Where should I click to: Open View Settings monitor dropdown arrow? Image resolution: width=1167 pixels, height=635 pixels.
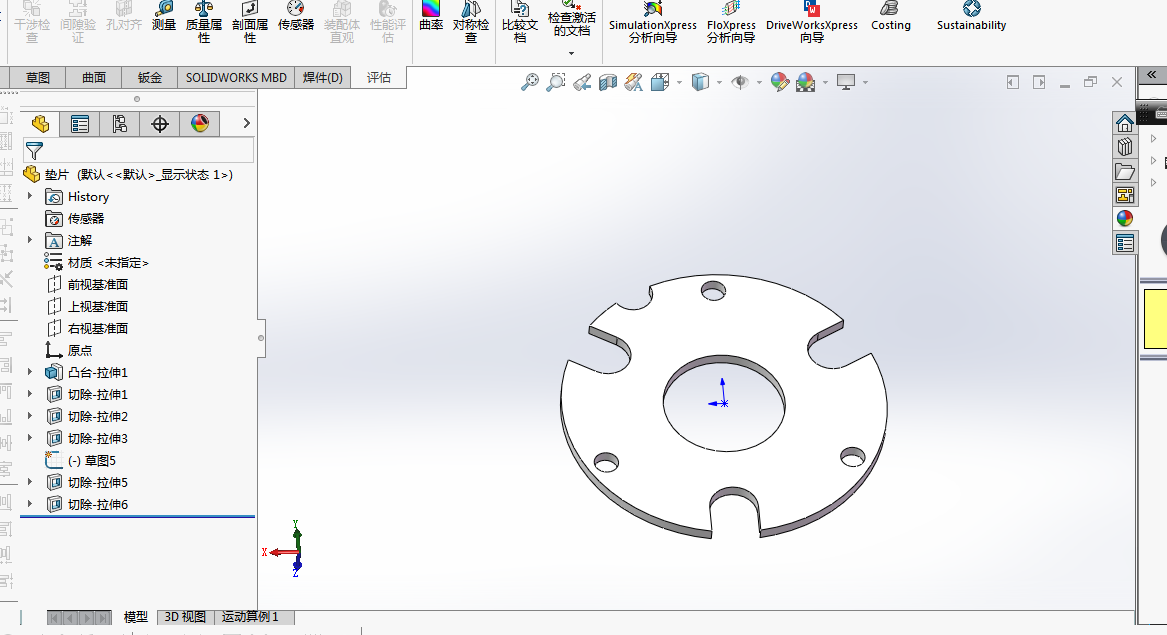[x=865, y=83]
